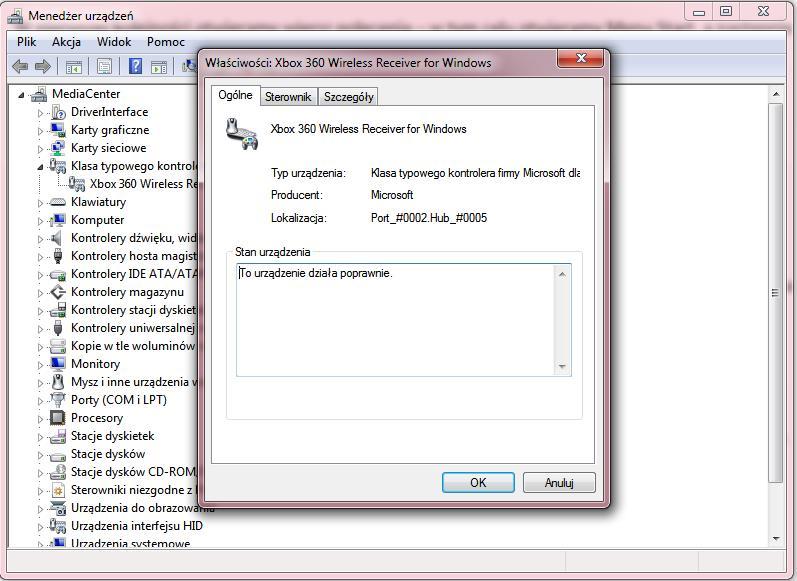Click the Klawiatury keyboard icon
The height and width of the screenshot is (581, 797).
58,202
